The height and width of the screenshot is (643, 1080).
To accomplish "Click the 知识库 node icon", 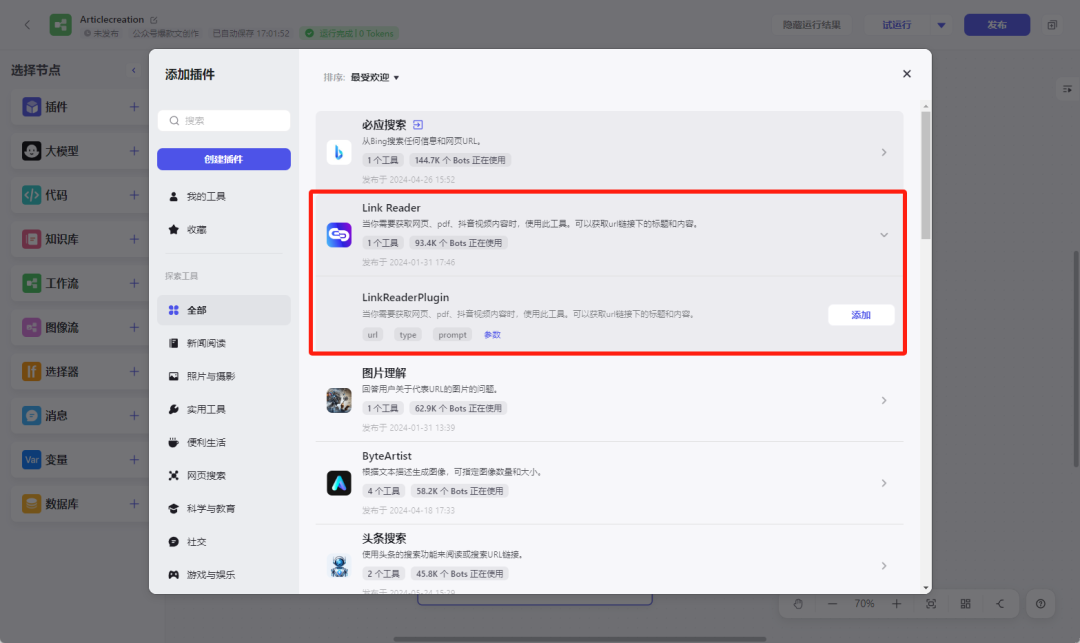I will click(32, 239).
